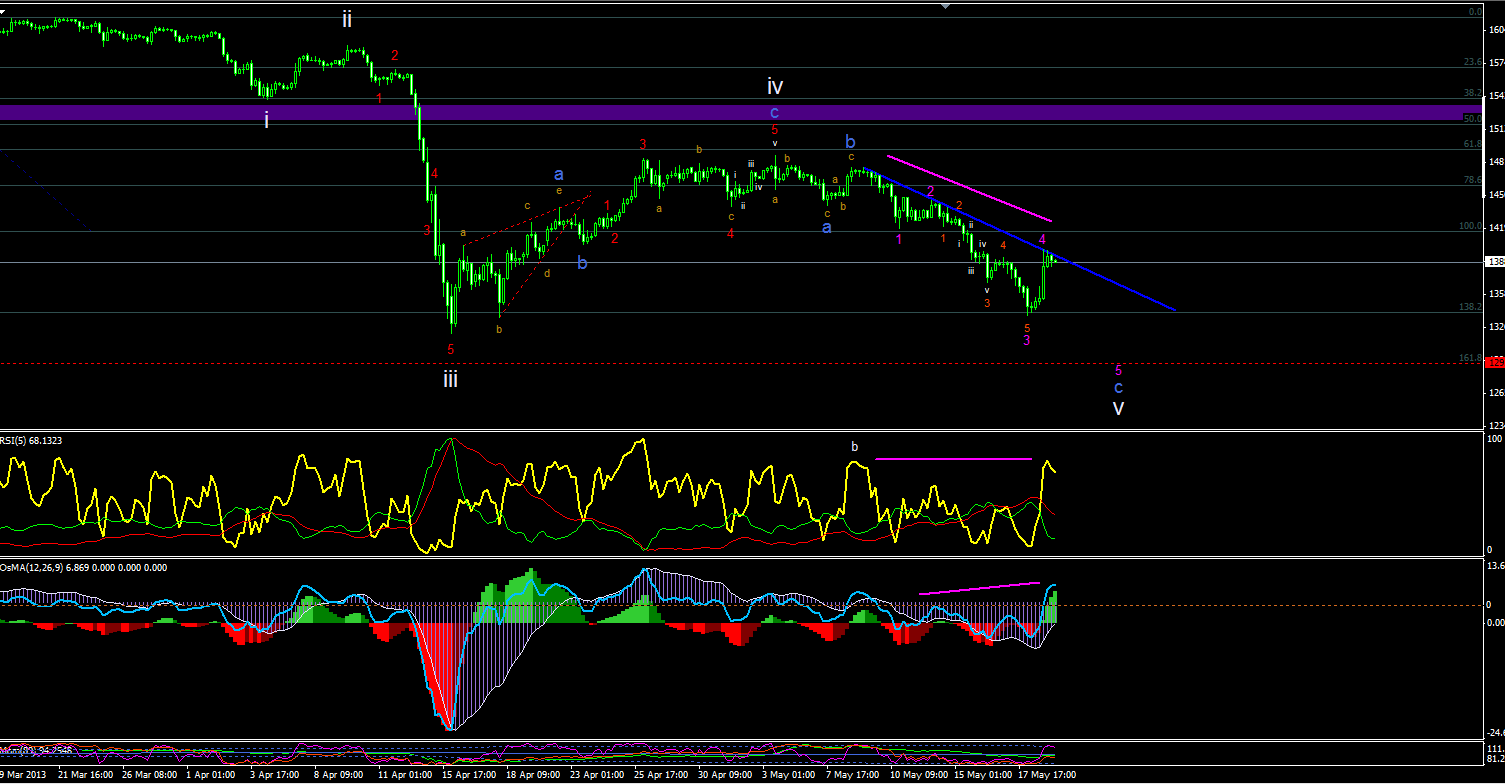The image size is (1505, 784).
Task: Click the magenta '5' projected wave label
Action: [1118, 370]
